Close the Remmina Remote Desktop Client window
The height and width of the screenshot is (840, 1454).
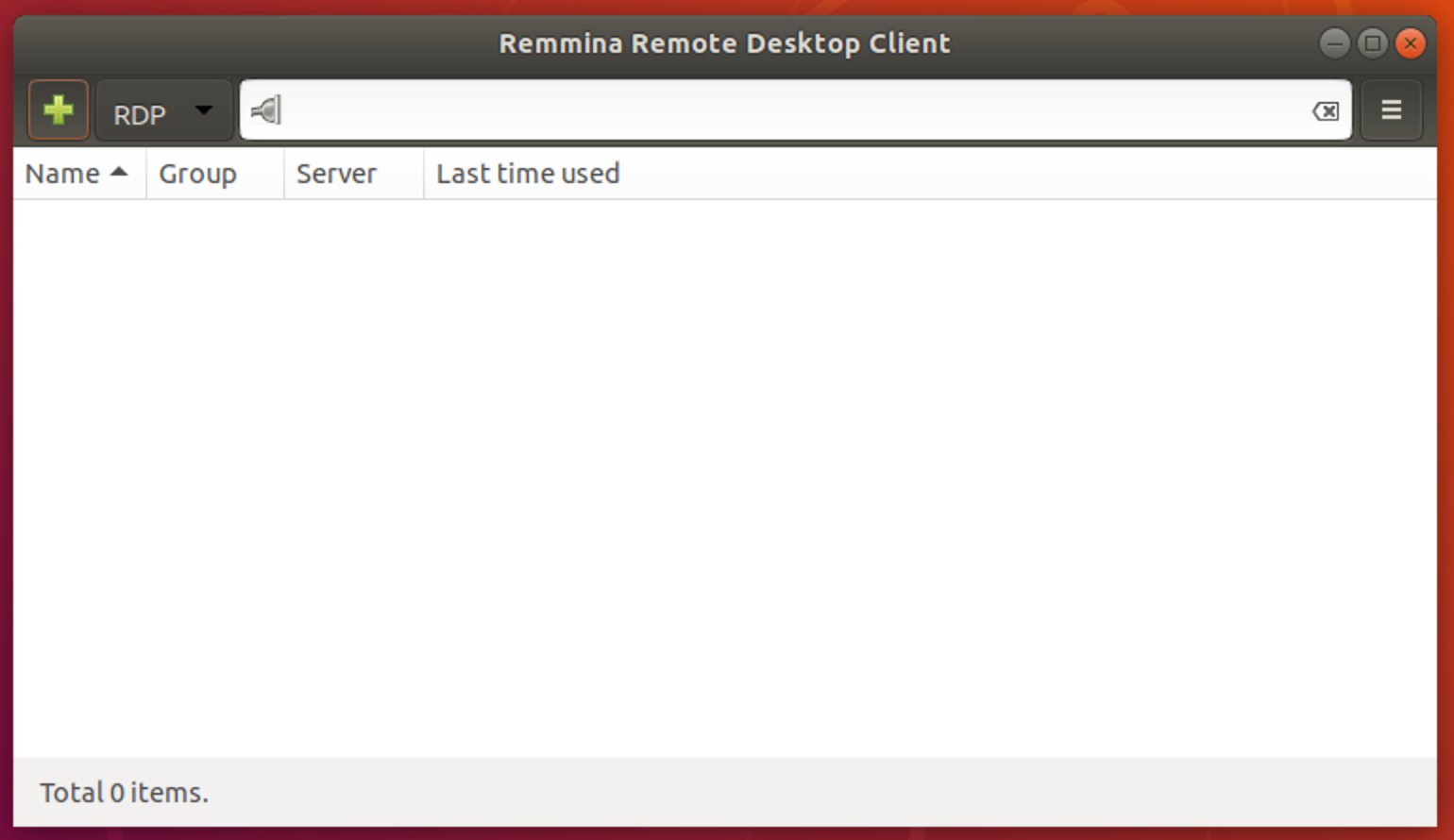click(1411, 43)
